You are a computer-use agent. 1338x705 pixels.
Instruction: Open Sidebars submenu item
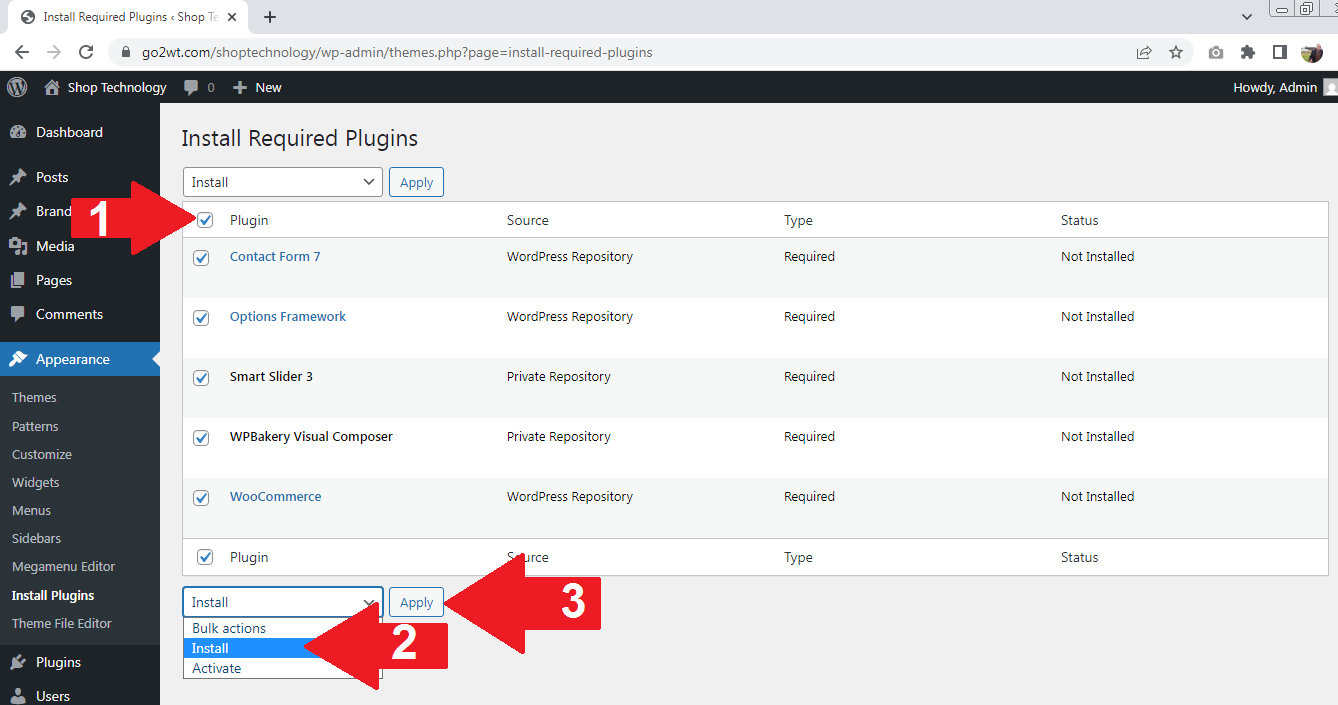(x=36, y=538)
